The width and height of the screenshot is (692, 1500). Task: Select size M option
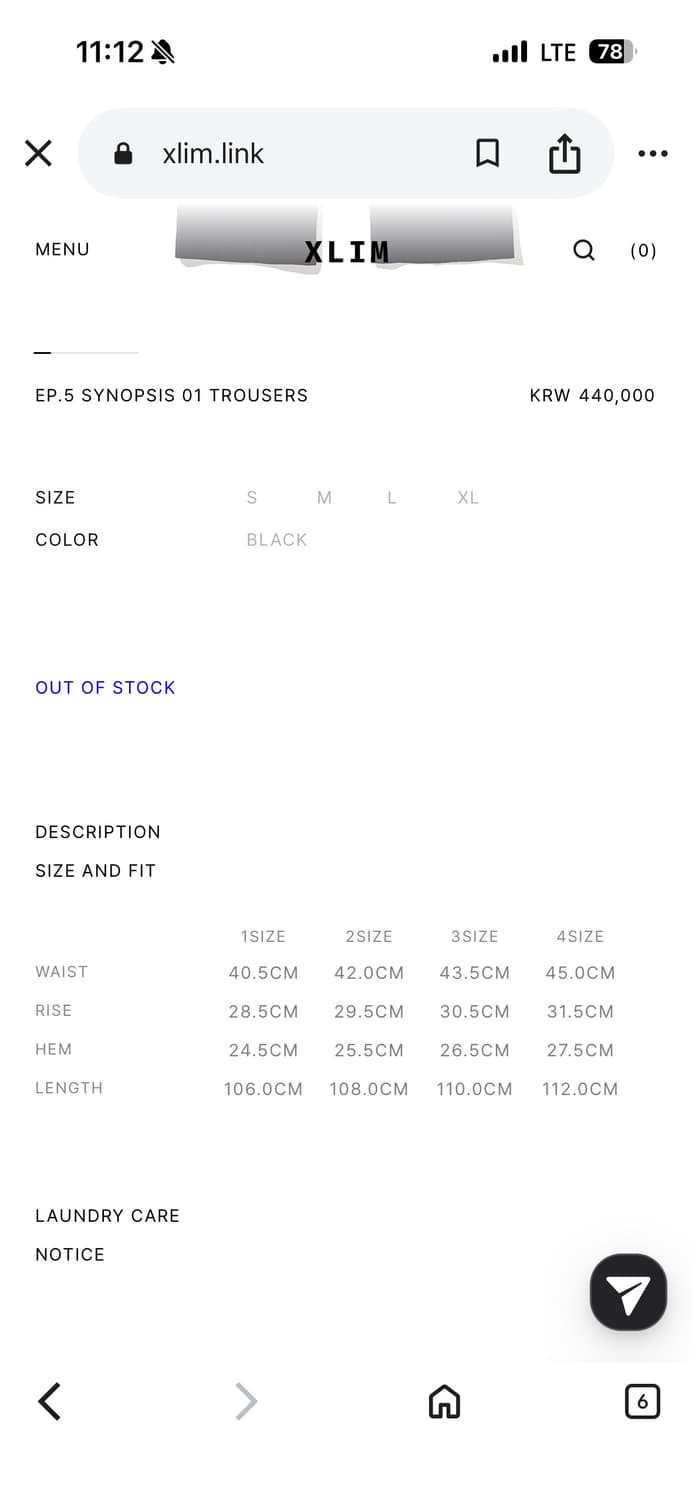click(x=324, y=498)
